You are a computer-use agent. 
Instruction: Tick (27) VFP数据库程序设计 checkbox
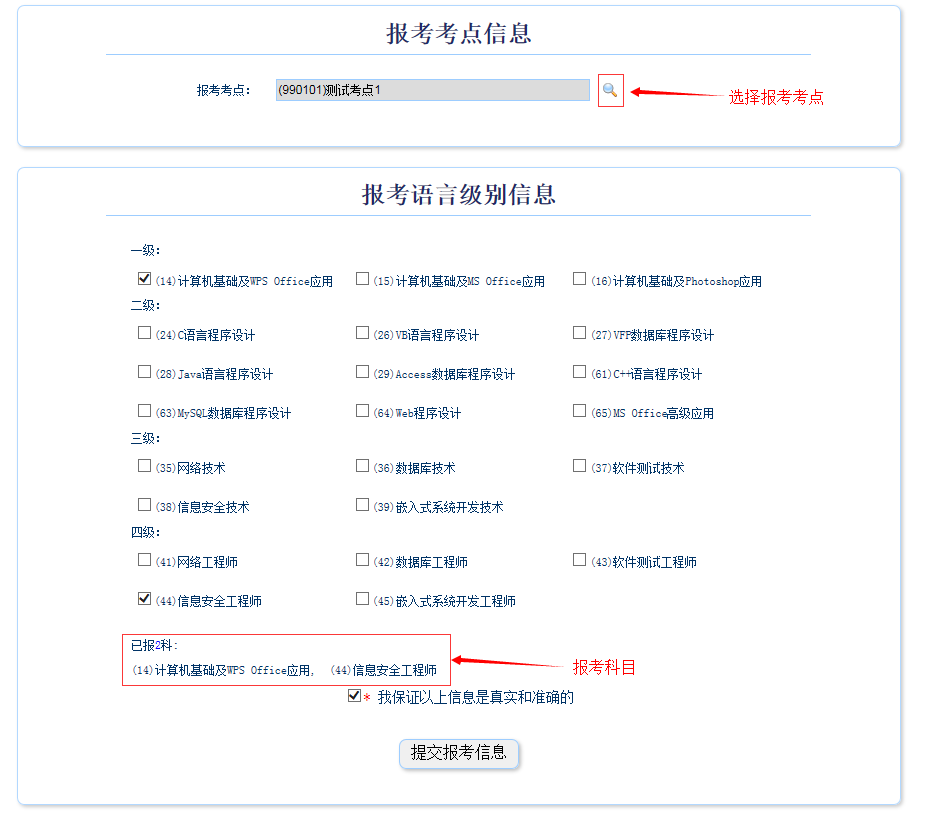pyautogui.click(x=579, y=333)
